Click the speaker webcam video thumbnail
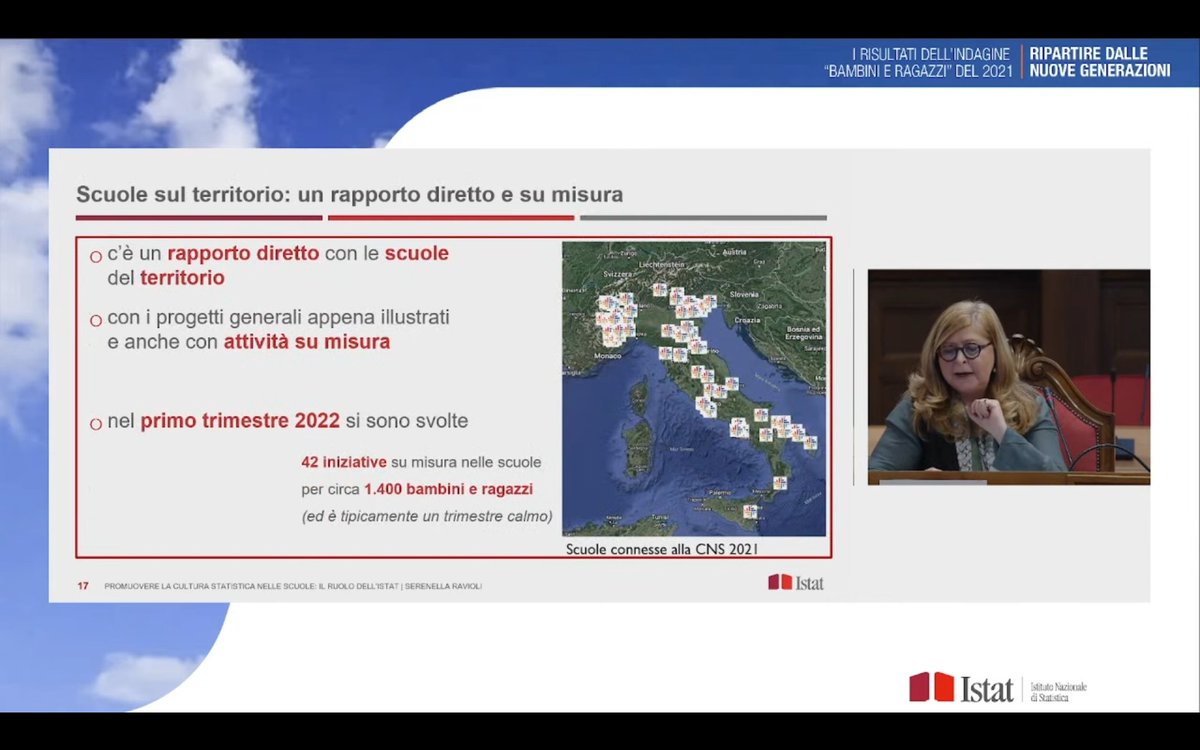This screenshot has height=750, width=1200. (x=1008, y=377)
